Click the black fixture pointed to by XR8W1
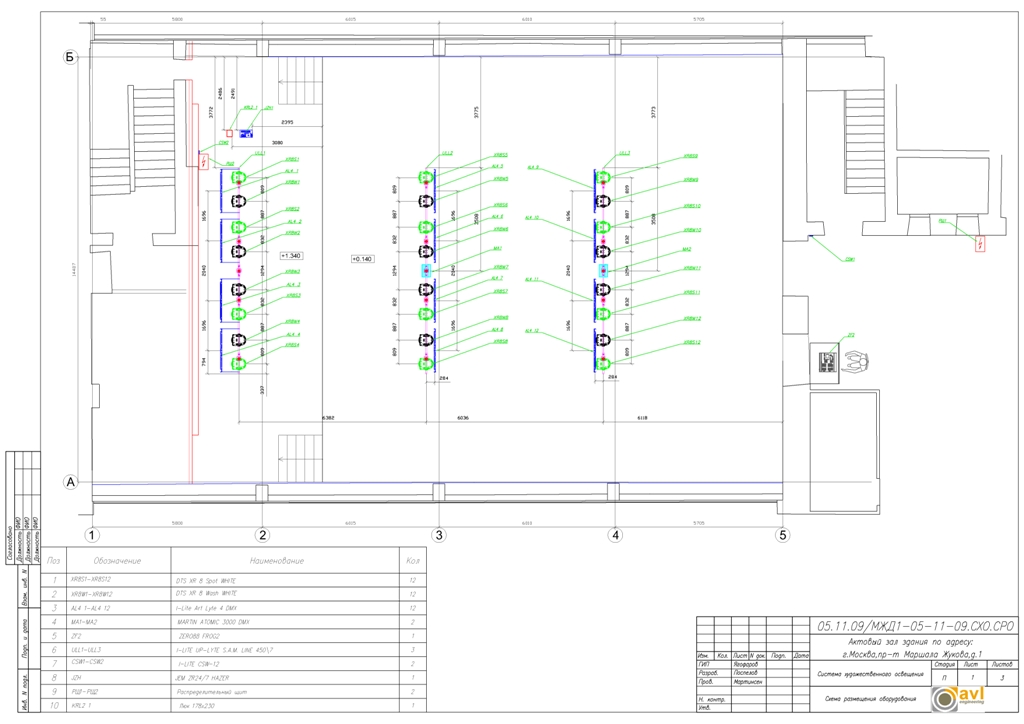 tap(238, 201)
